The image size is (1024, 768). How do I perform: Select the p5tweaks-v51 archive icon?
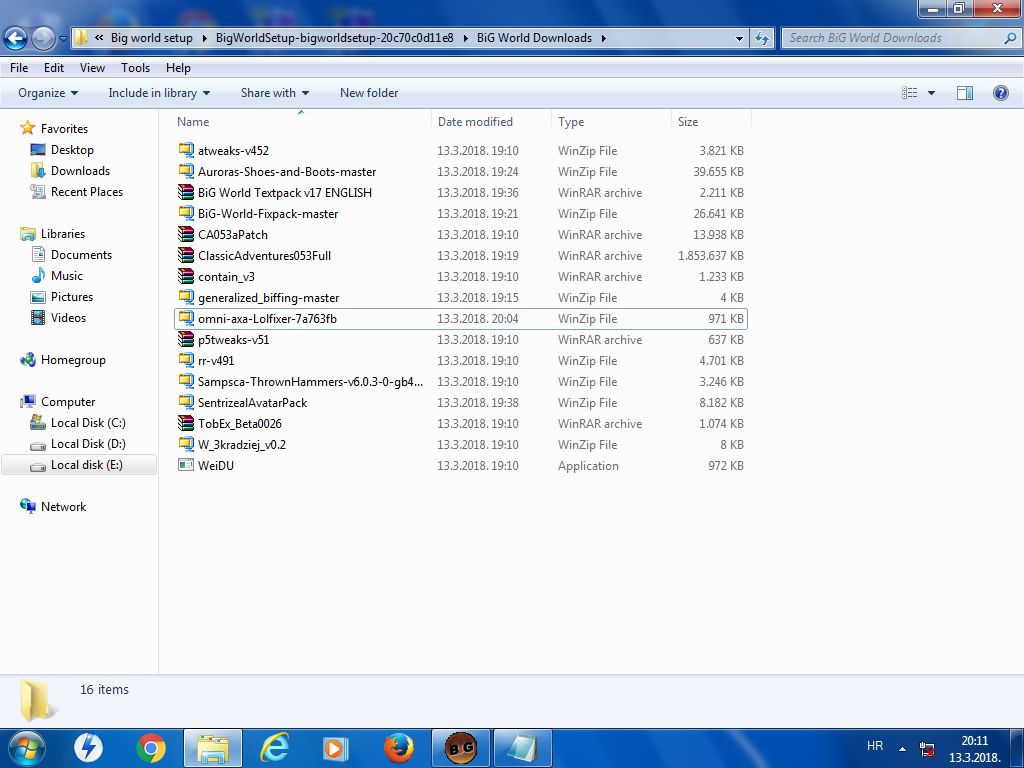(186, 339)
